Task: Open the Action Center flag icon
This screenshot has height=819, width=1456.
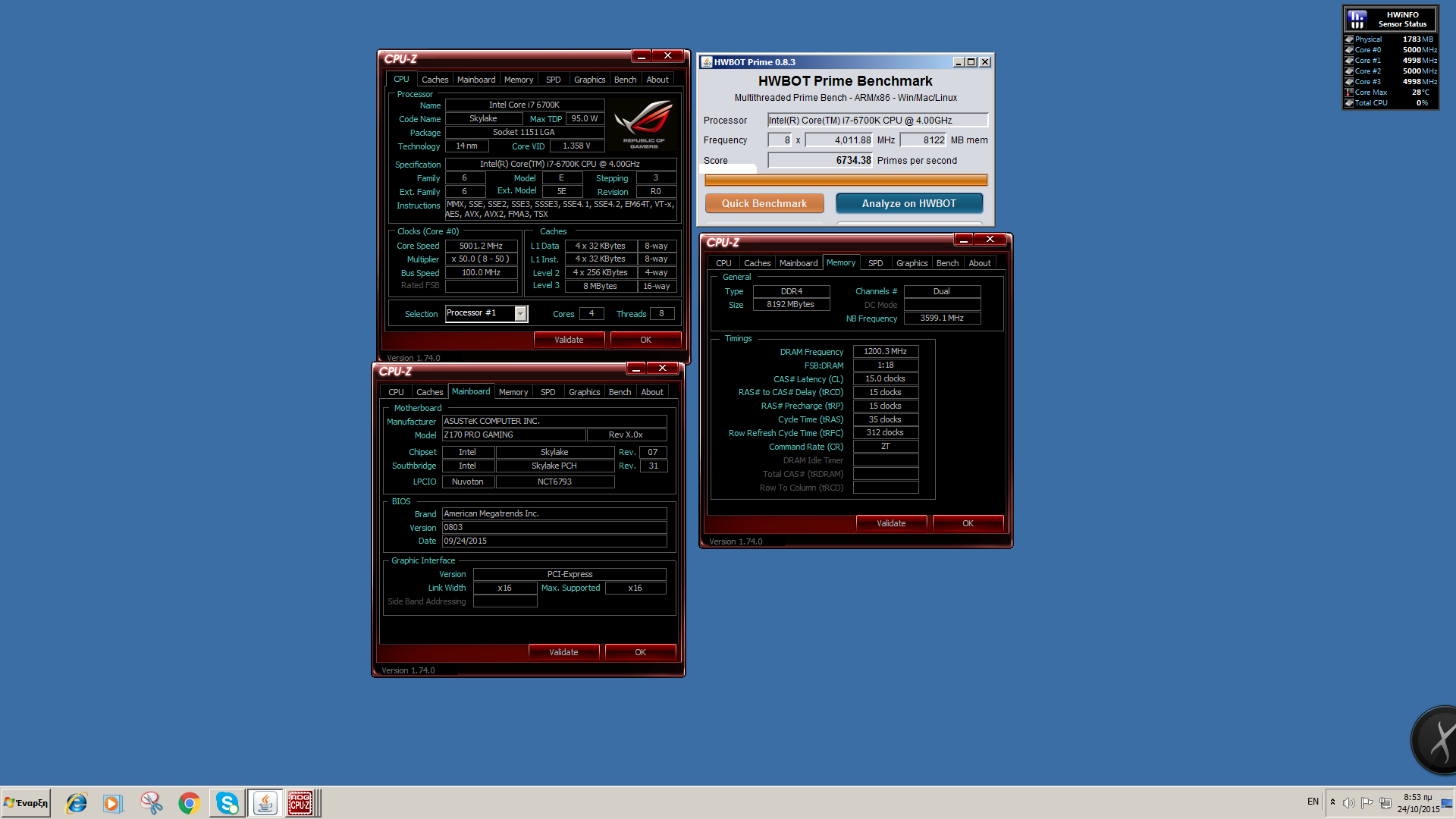Action: tap(1367, 803)
